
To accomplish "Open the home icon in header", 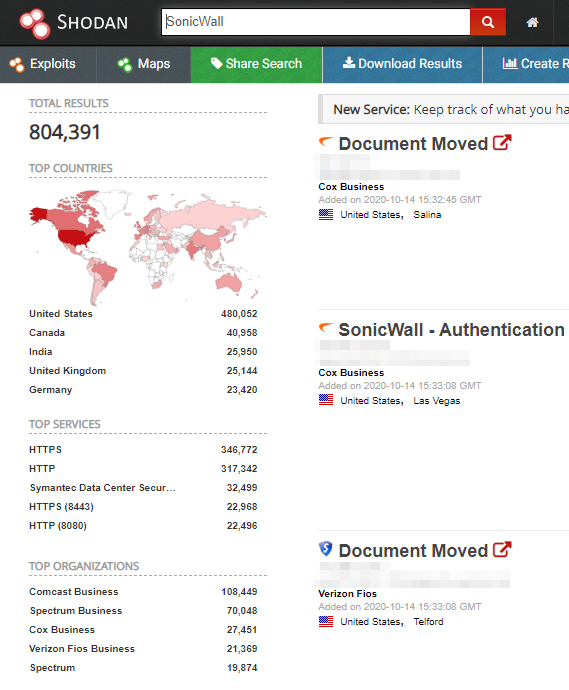I will click(x=532, y=22).
